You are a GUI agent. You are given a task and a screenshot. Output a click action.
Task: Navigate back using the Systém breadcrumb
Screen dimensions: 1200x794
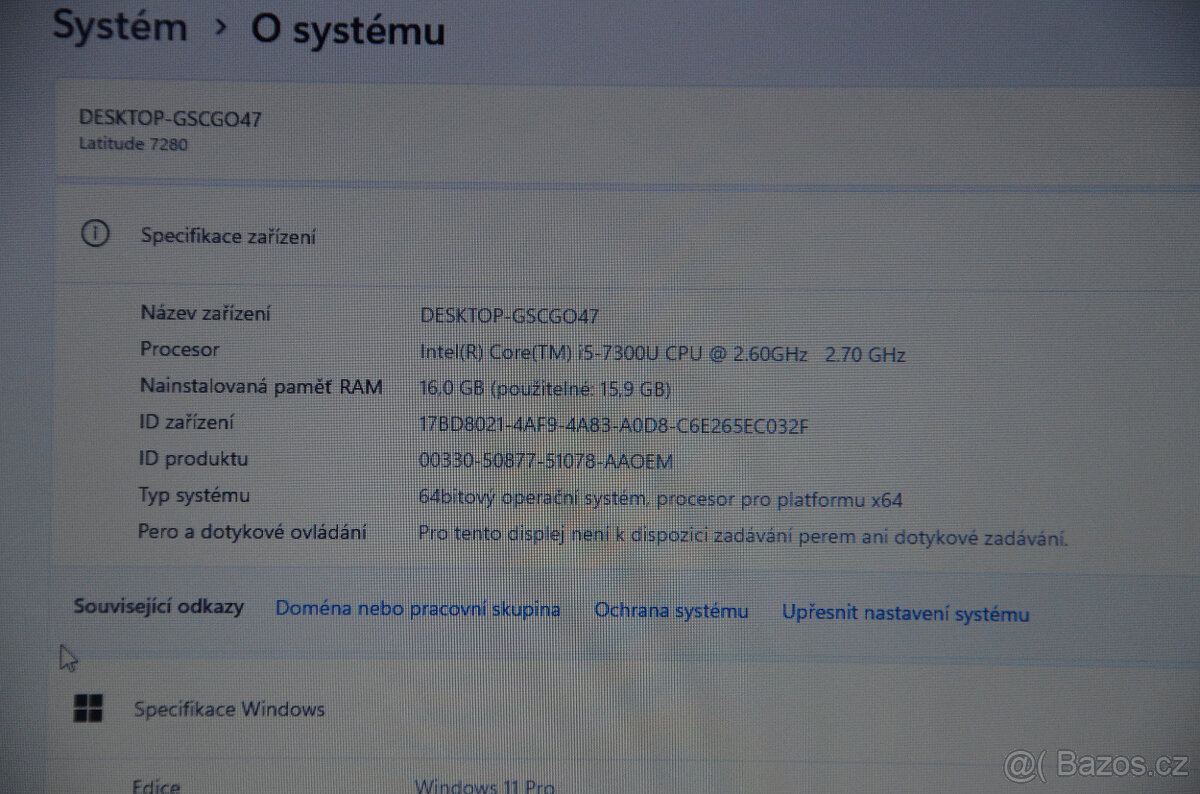click(x=119, y=27)
